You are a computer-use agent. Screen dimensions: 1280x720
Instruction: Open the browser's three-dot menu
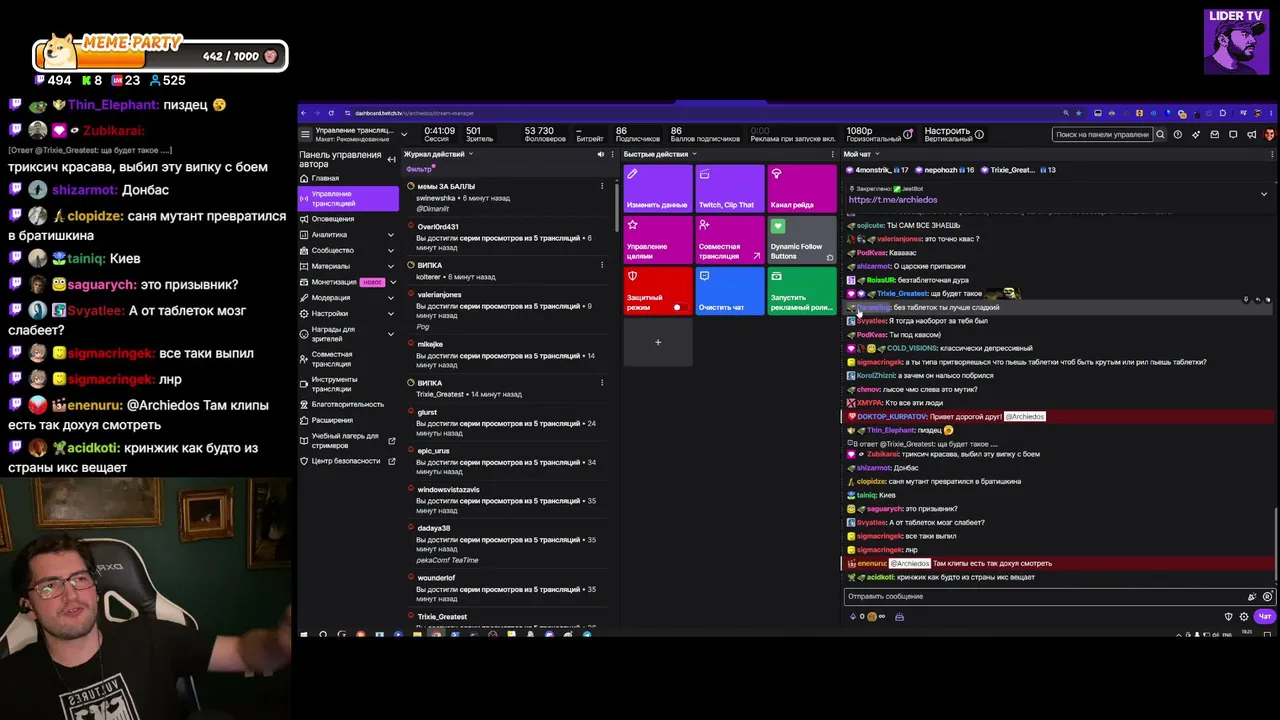point(1272,113)
